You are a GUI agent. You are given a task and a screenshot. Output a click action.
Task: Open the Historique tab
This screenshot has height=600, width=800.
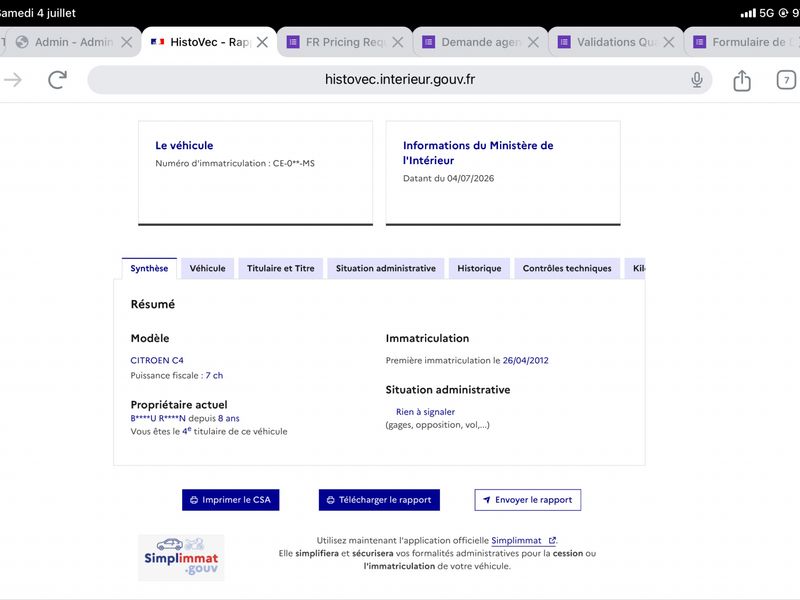(x=479, y=268)
